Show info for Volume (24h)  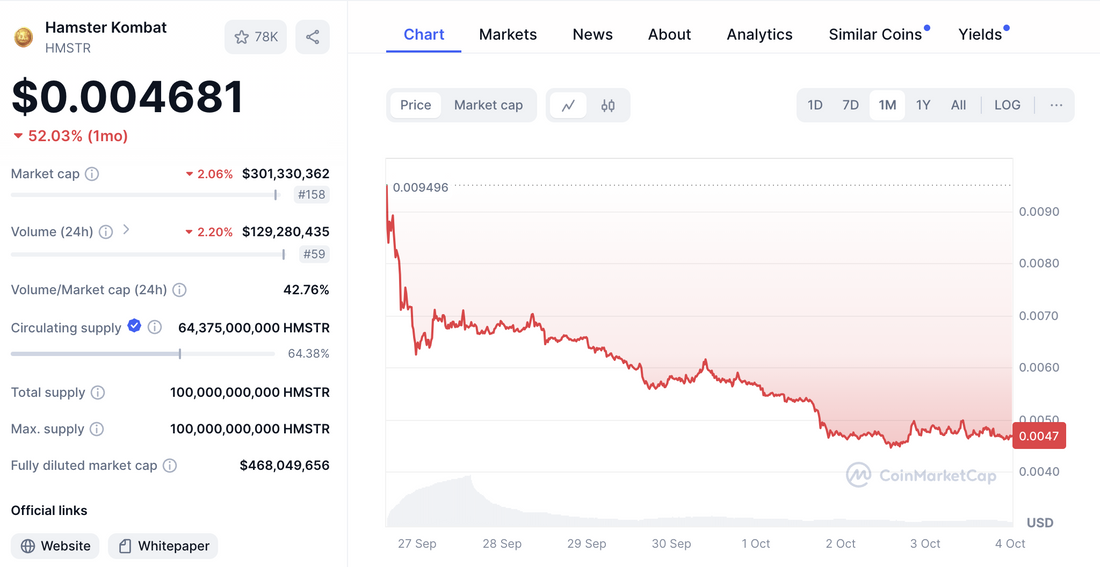pyautogui.click(x=106, y=232)
